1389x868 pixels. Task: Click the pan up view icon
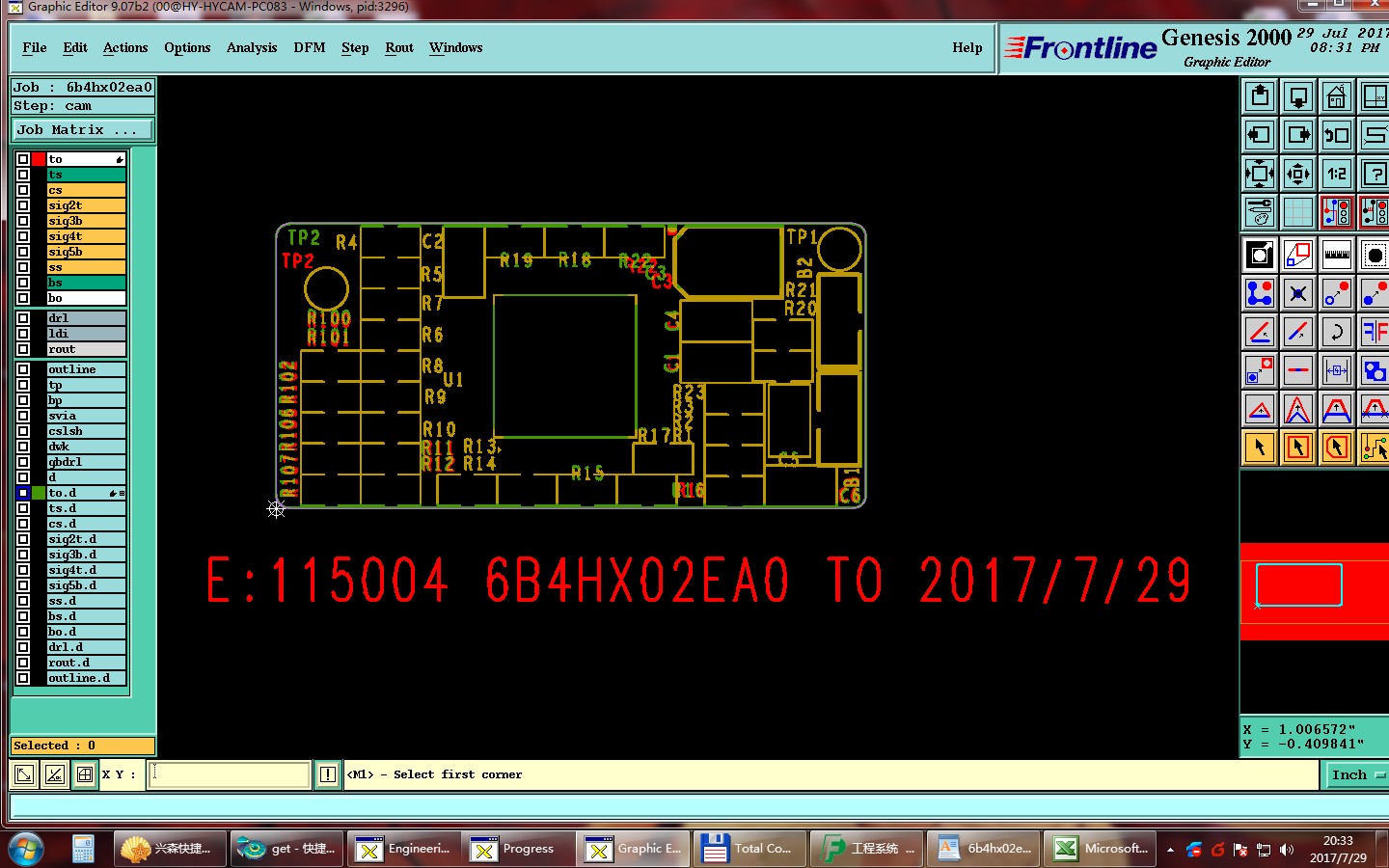1260,96
